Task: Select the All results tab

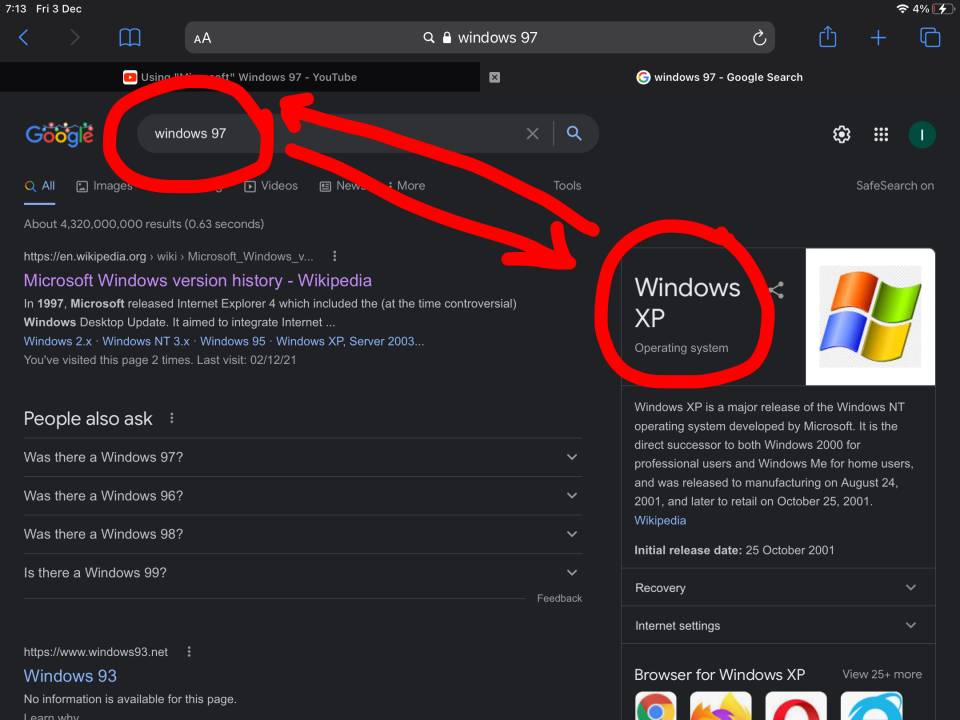Action: click(x=40, y=186)
